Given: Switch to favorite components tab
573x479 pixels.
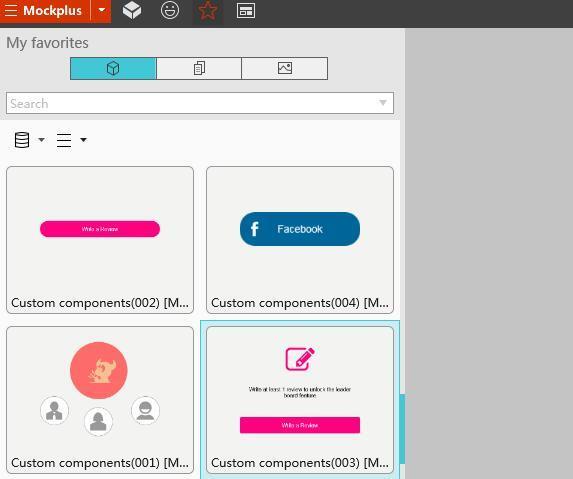Looking at the screenshot, I should 113,68.
